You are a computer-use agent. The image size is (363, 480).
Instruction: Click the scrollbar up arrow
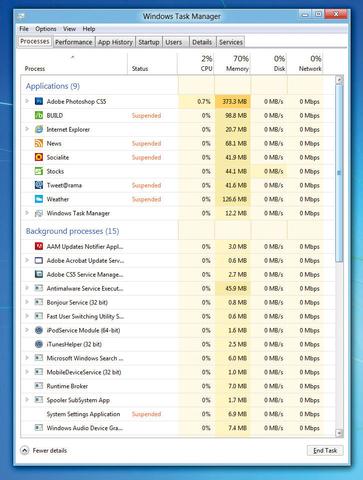(x=339, y=80)
